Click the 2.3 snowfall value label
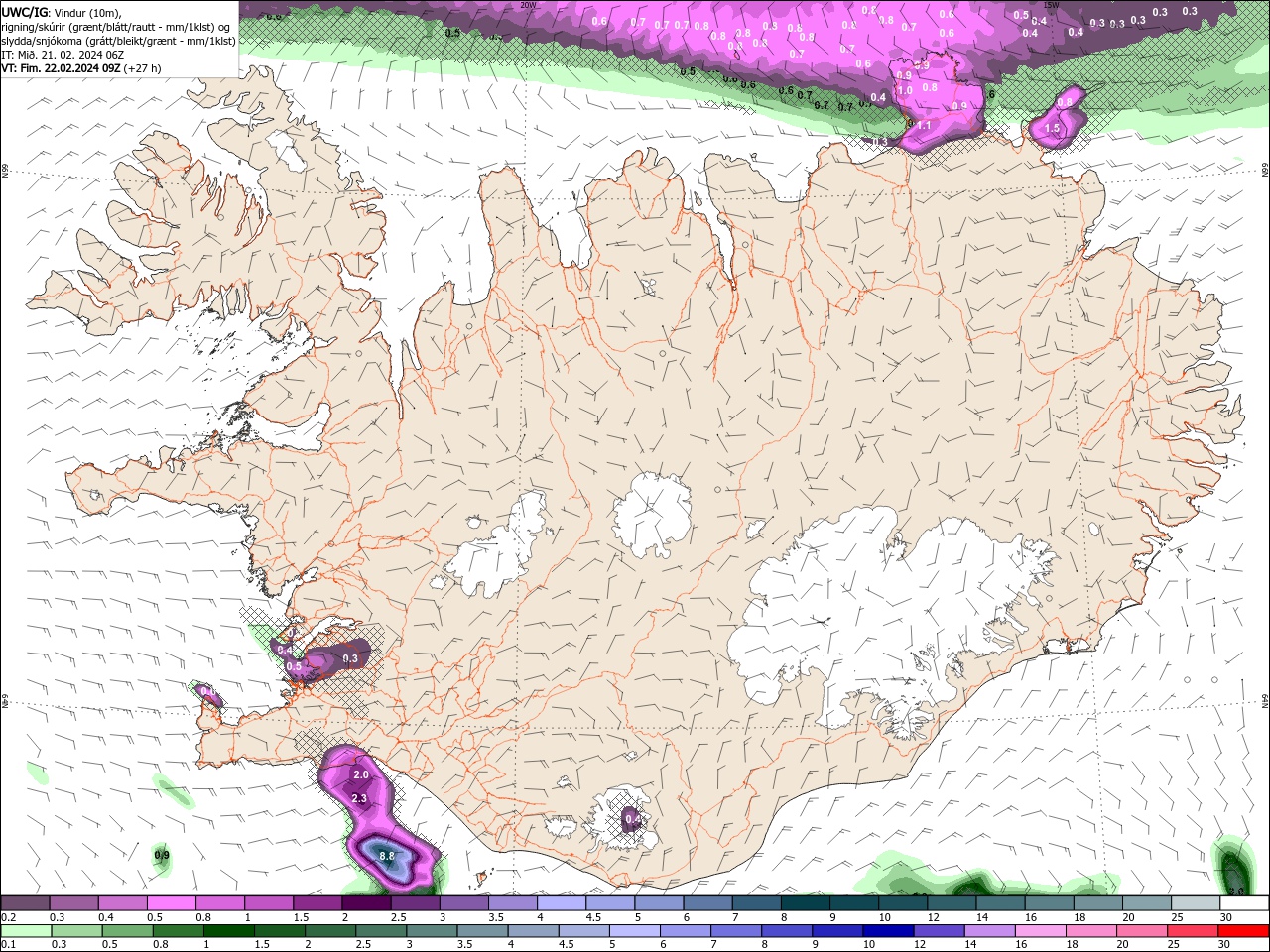 tap(359, 798)
